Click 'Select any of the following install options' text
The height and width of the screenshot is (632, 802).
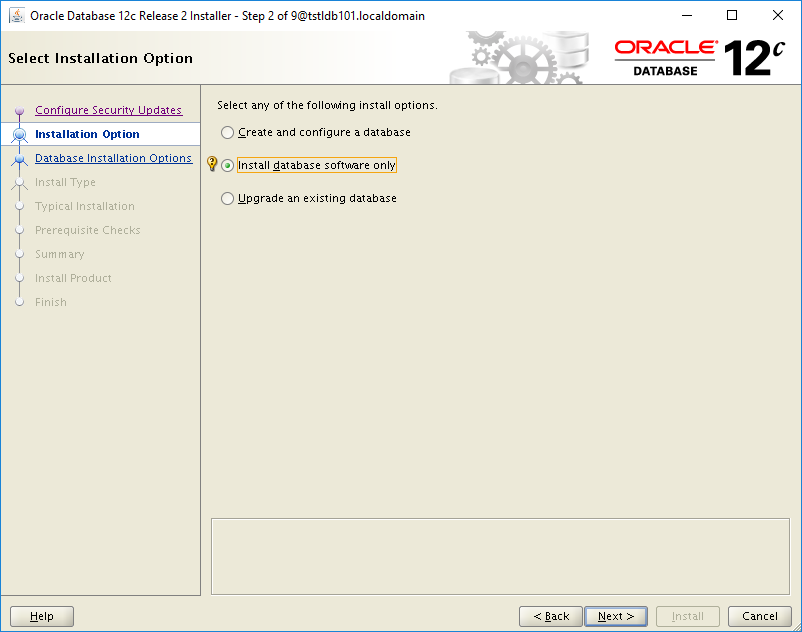(327, 105)
